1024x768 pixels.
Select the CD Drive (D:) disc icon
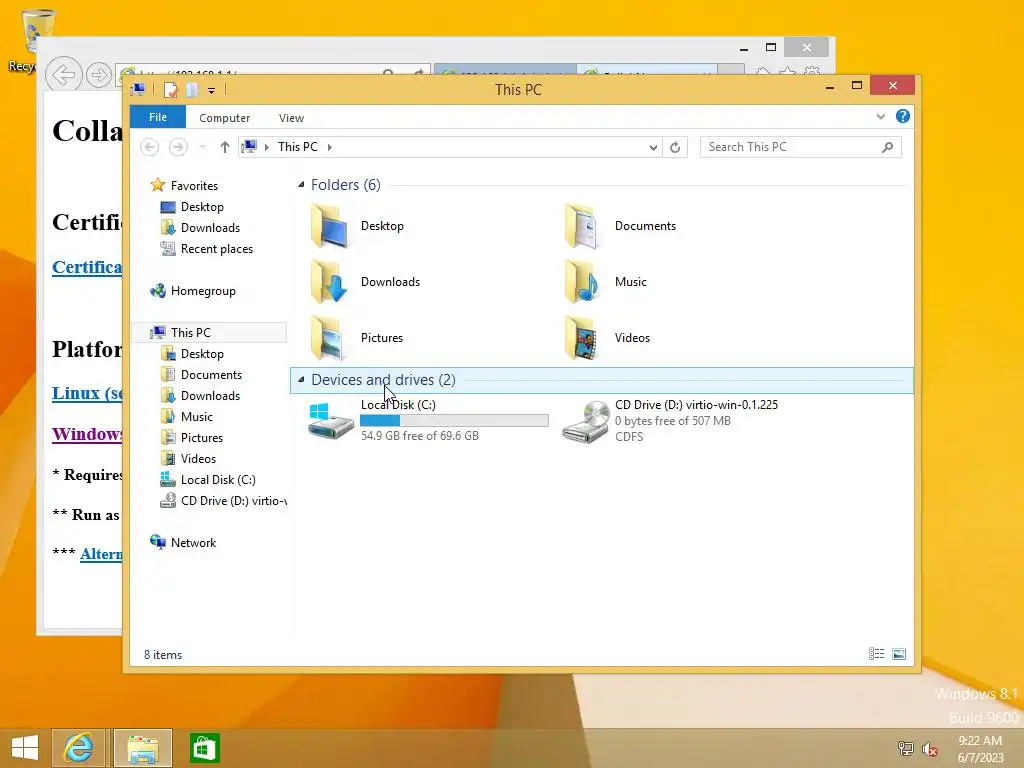pos(585,422)
